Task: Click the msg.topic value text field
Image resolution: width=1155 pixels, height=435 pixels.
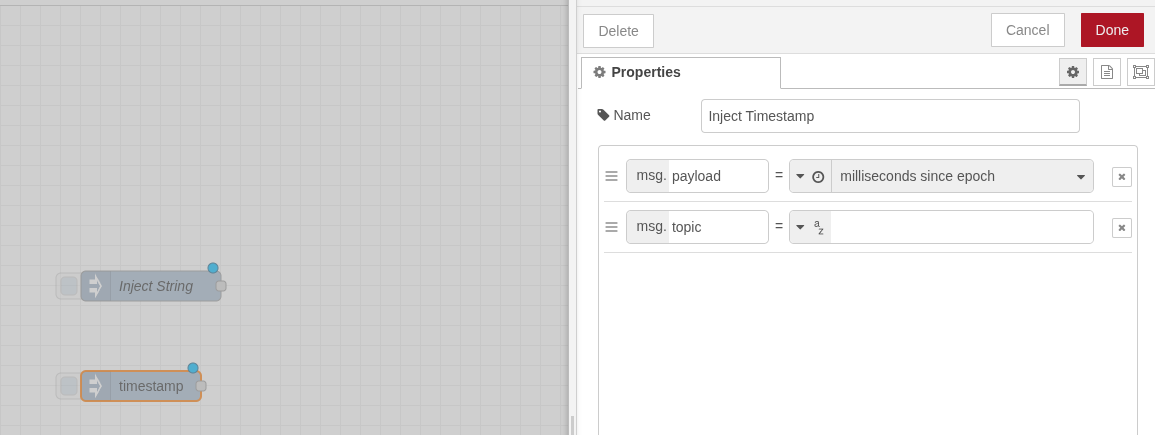Action: 961,227
